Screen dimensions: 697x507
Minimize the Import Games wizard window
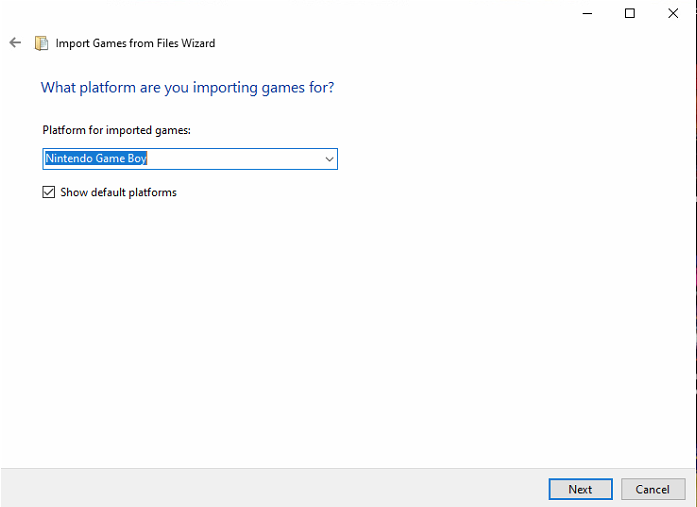tap(587, 13)
